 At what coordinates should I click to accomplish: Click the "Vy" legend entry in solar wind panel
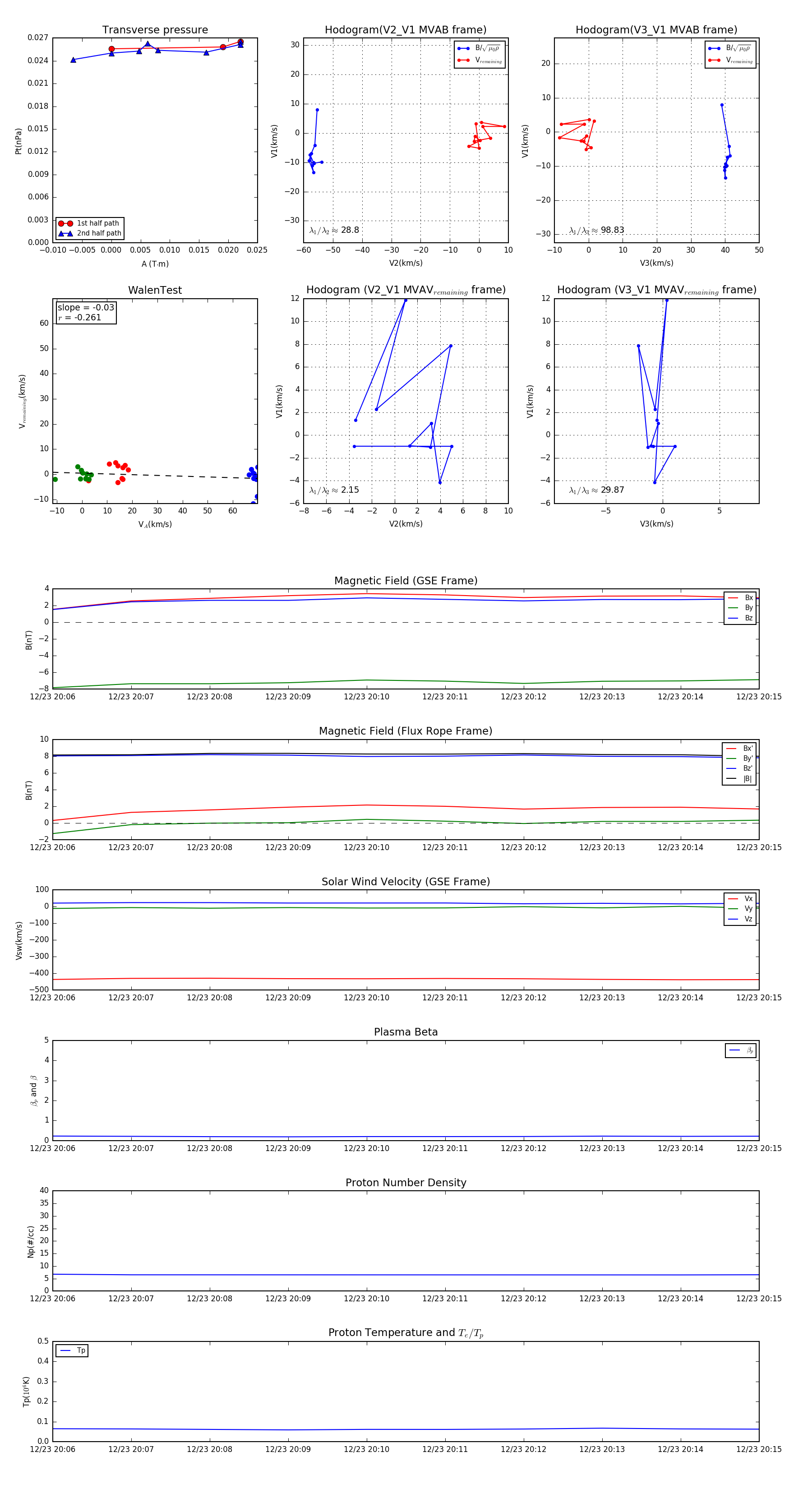tap(740, 909)
